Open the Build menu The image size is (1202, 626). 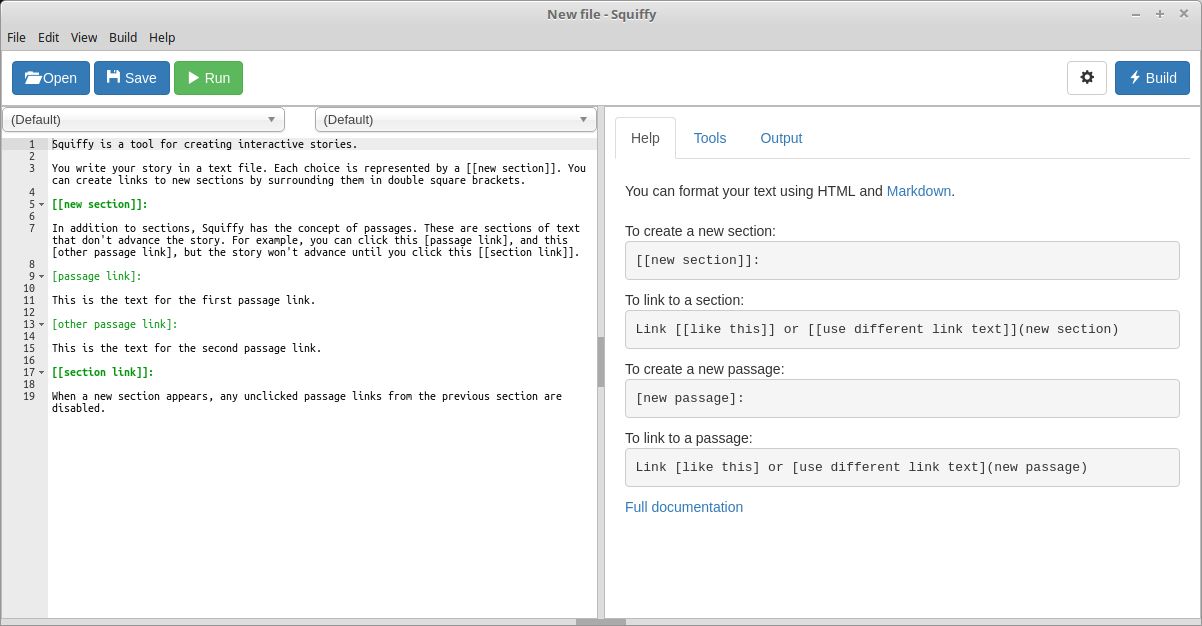click(x=123, y=37)
